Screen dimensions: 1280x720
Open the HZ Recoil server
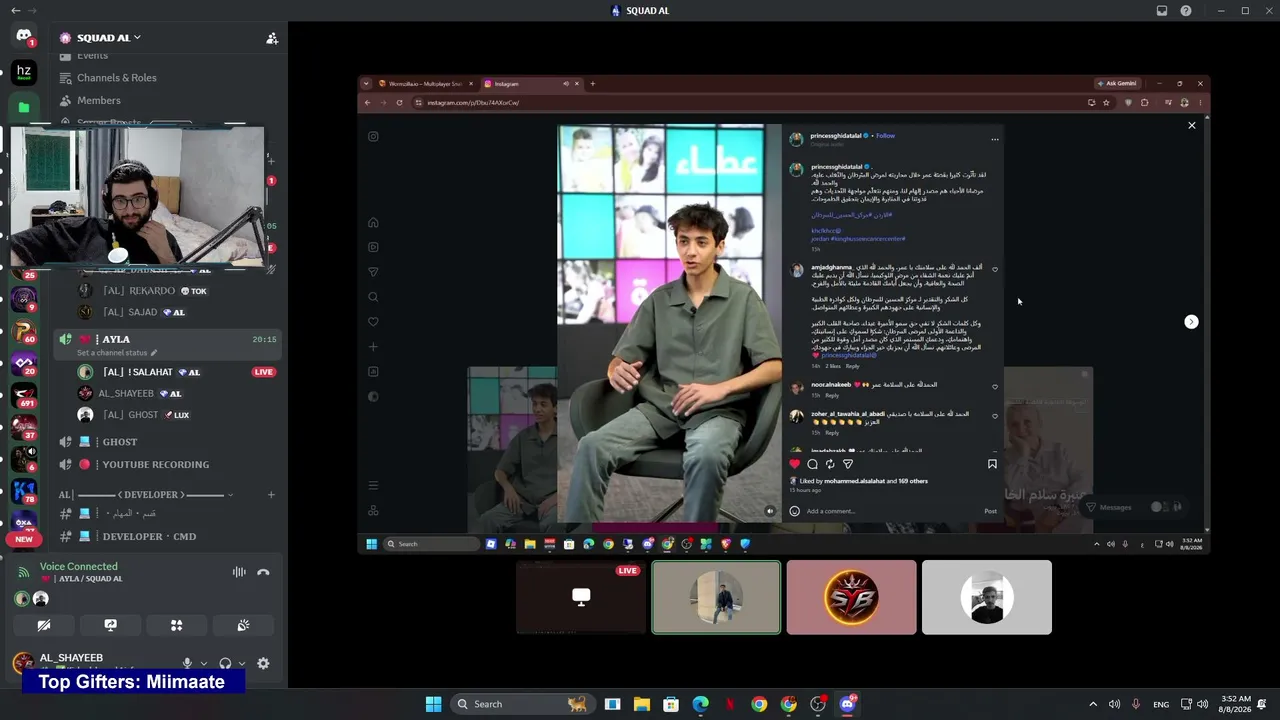coord(24,72)
